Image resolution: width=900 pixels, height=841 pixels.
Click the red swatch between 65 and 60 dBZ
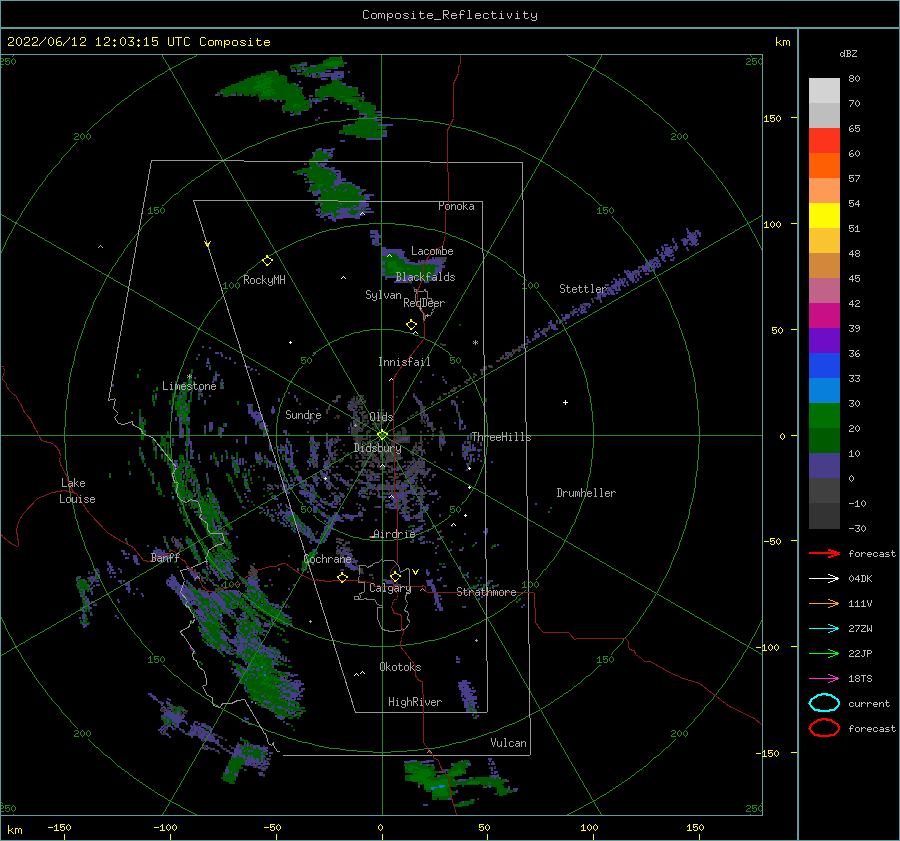point(824,141)
